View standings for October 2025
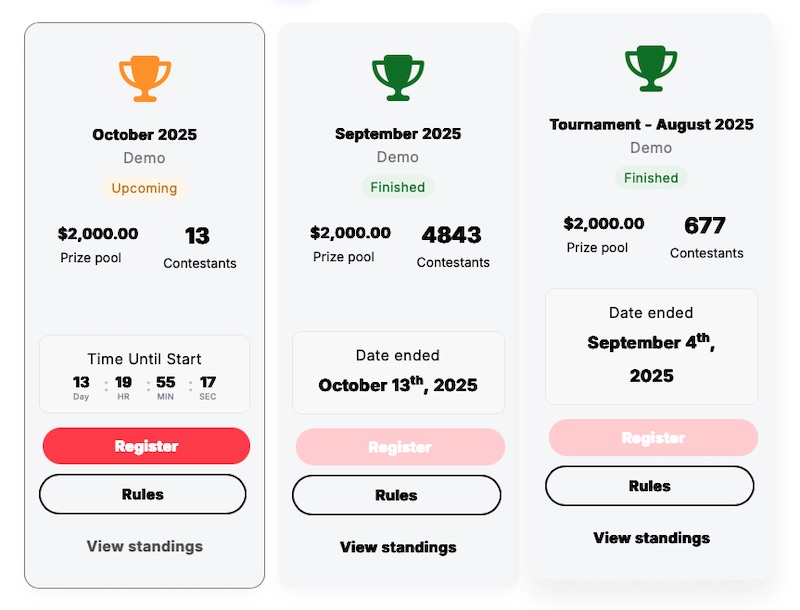The width and height of the screenshot is (800, 610). (x=143, y=546)
